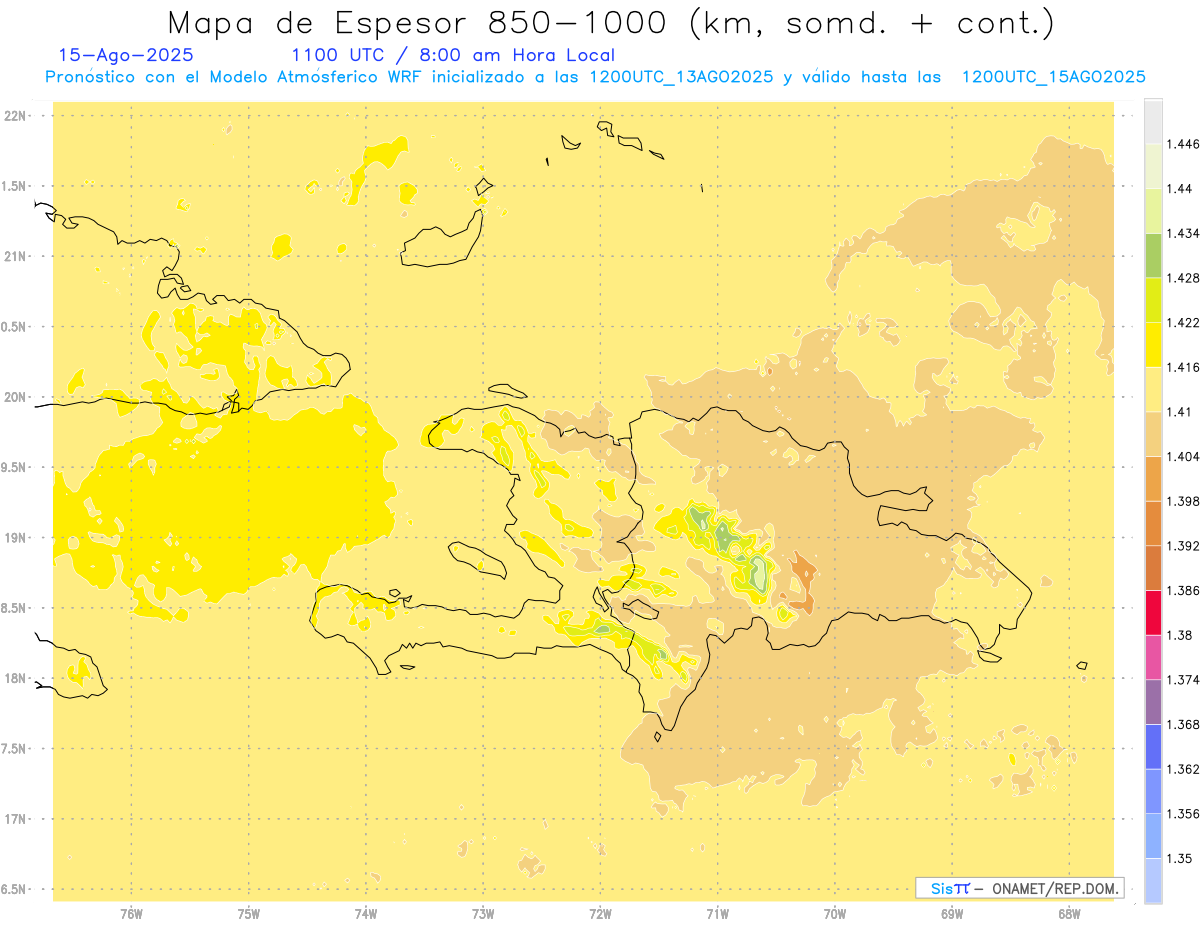Screen dimensions: 1200x927
Task: Click the colorbar value '1.38'
Action: [x=1181, y=635]
